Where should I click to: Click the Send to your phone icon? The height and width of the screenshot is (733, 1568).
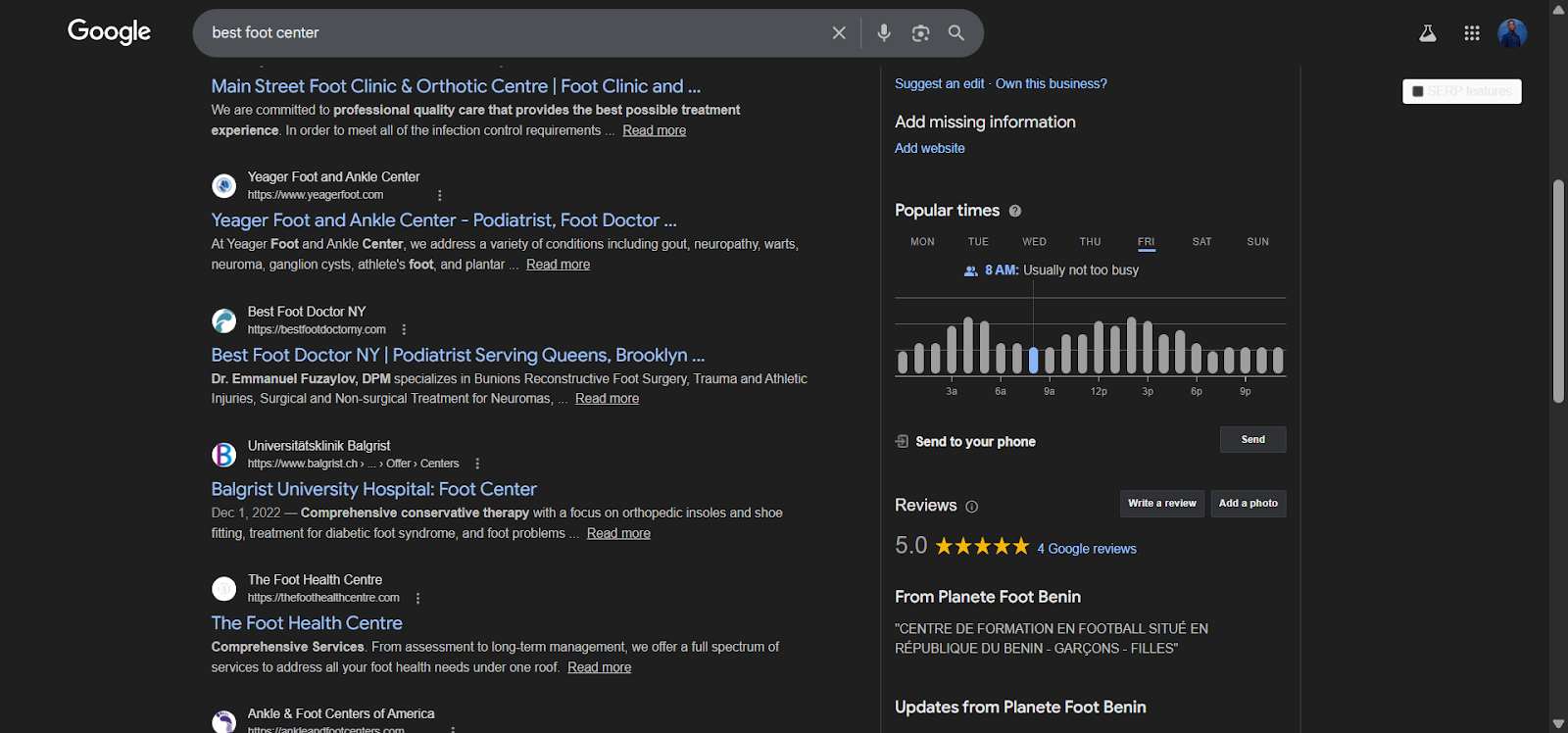902,441
